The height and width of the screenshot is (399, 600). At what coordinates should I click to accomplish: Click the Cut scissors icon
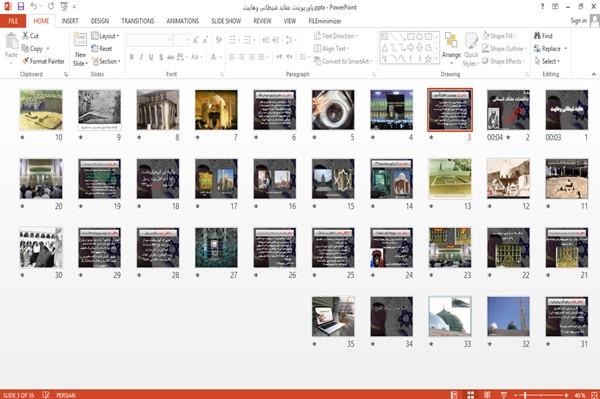point(26,36)
